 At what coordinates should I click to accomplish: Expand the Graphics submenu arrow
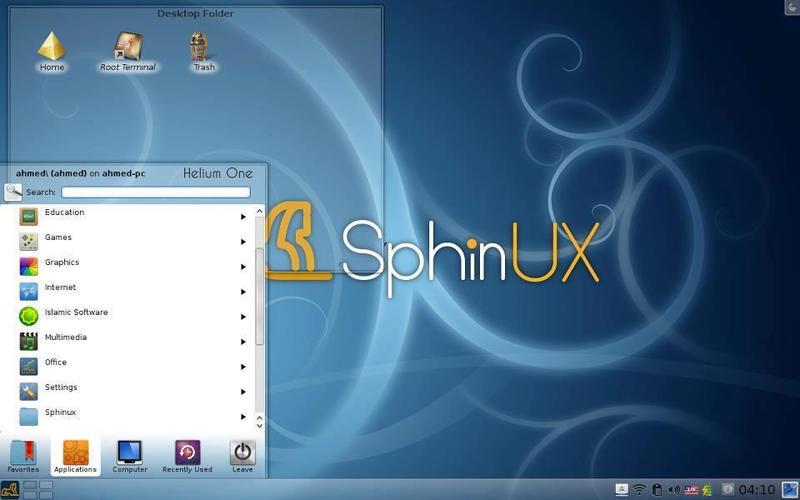(x=243, y=267)
